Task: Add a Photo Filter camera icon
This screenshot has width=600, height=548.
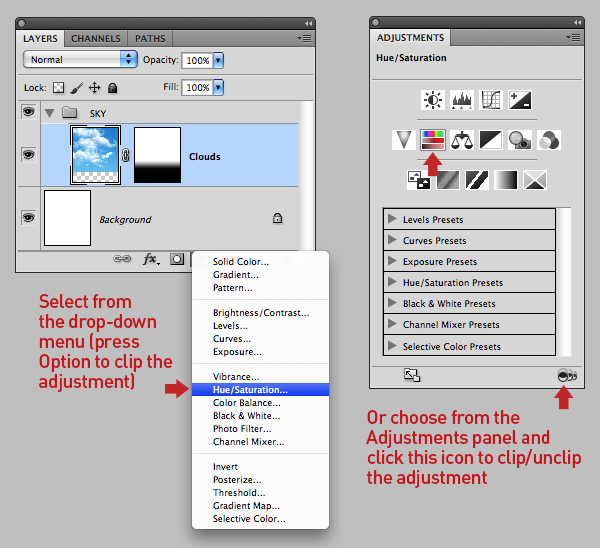Action: tap(520, 140)
